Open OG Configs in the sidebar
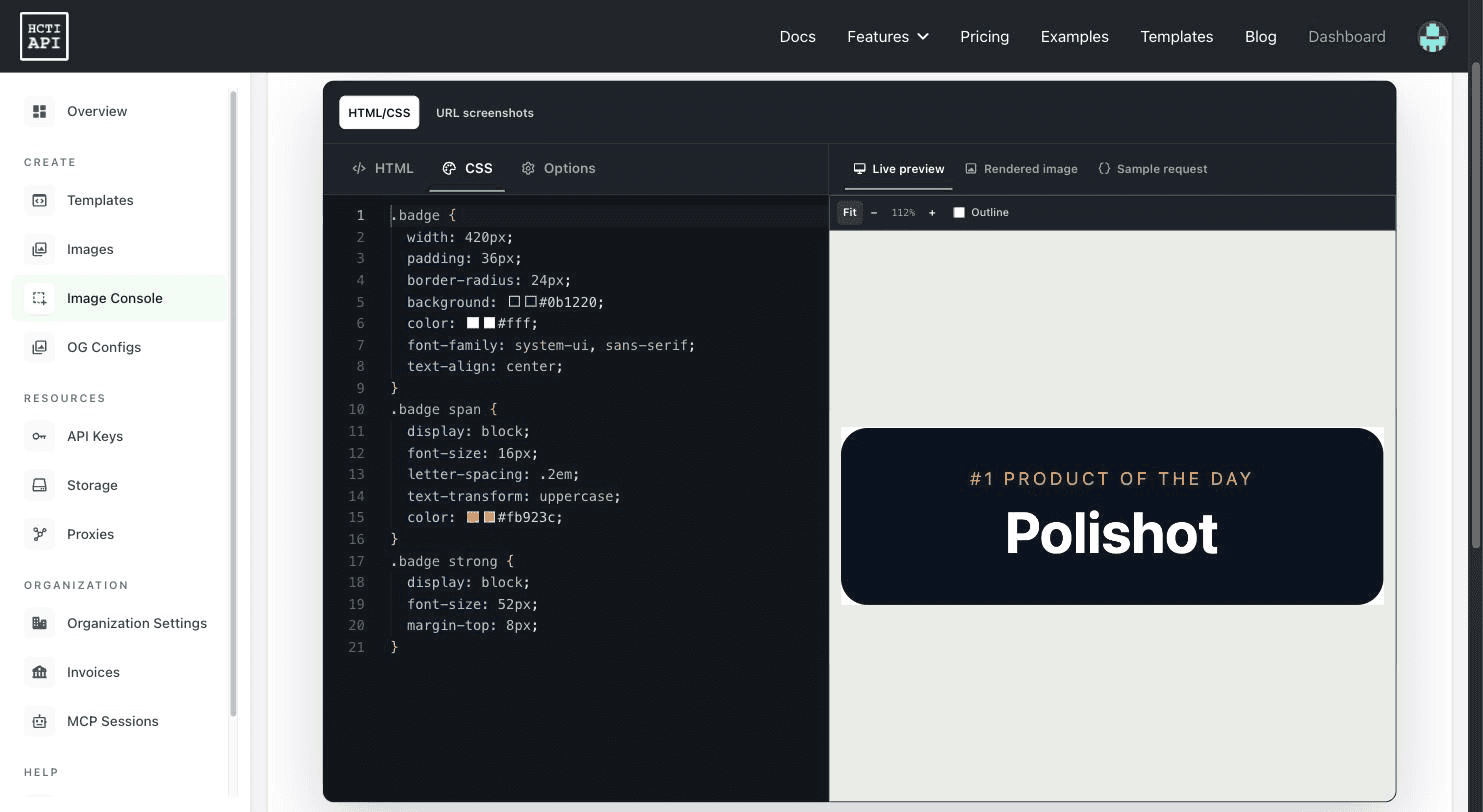1483x812 pixels. point(120,347)
